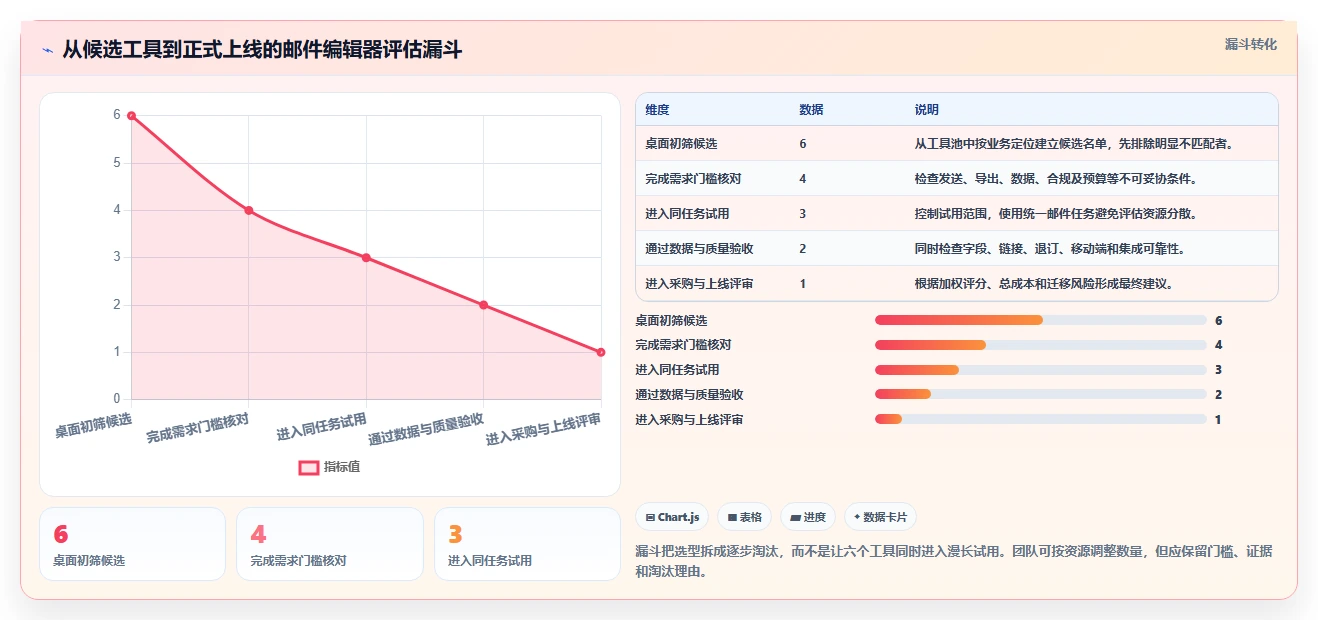The width and height of the screenshot is (1318, 620).
Task: Click the table value 1 in the 进入采购与上线评审 row
Action: [803, 284]
